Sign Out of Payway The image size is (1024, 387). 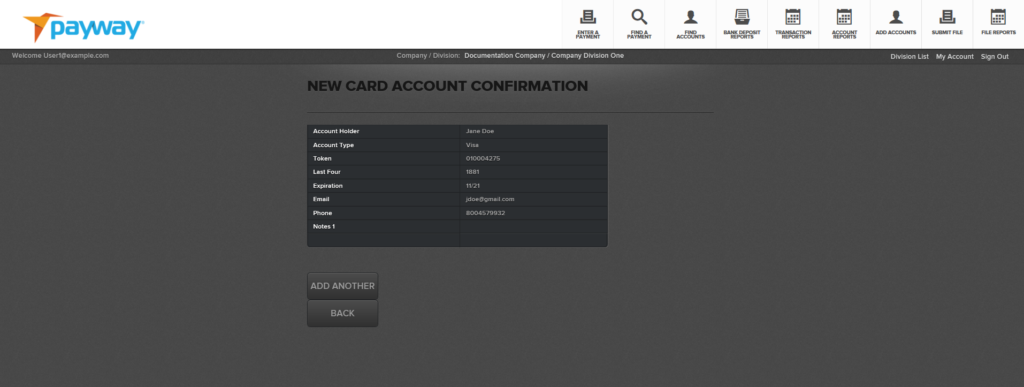tap(995, 57)
